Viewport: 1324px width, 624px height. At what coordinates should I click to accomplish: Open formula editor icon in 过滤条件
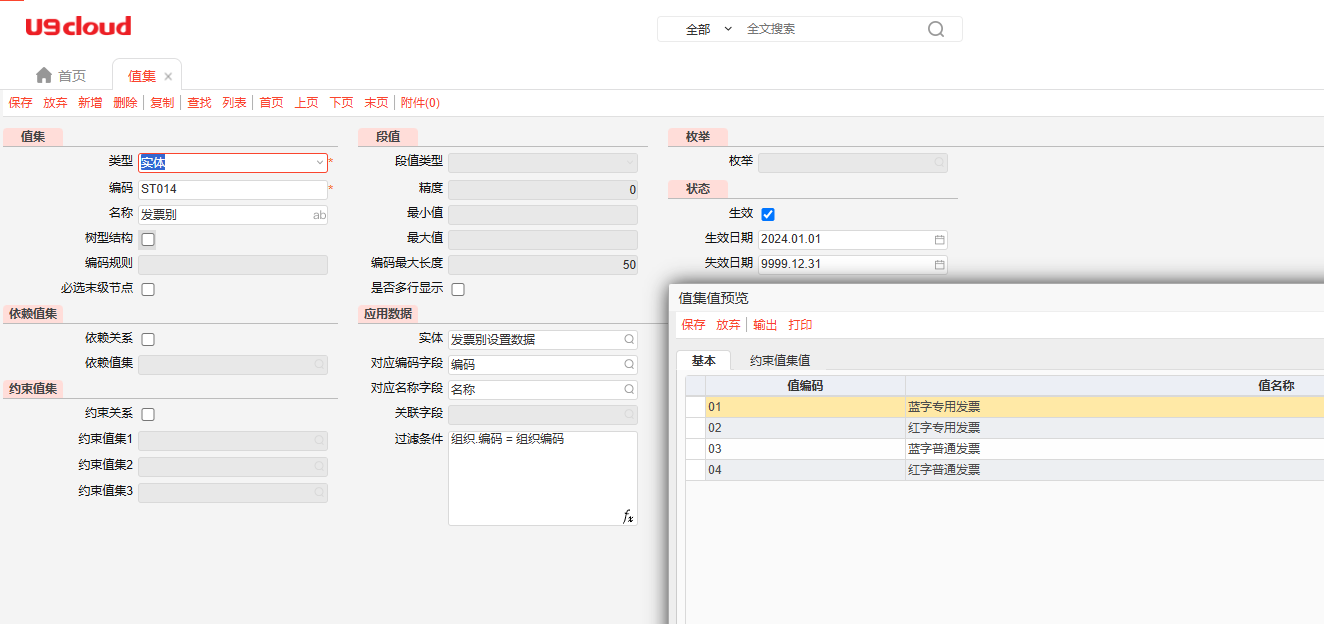coord(628,516)
